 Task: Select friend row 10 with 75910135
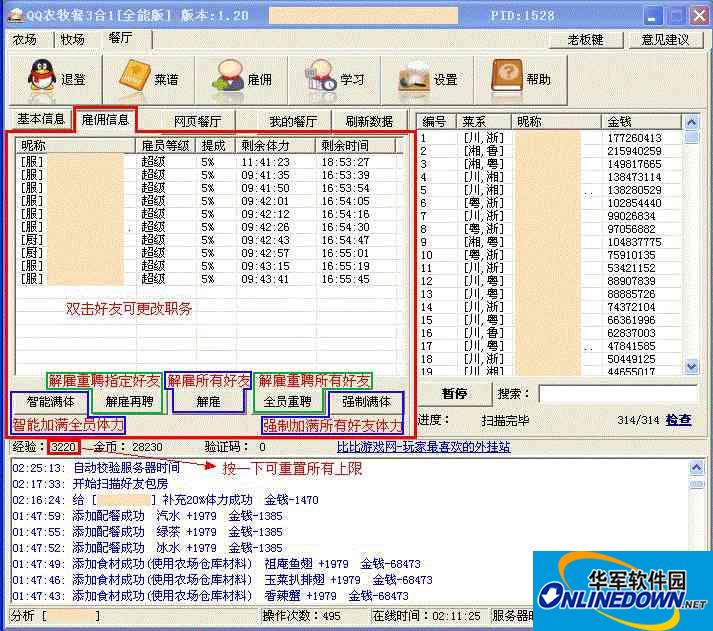point(550,255)
